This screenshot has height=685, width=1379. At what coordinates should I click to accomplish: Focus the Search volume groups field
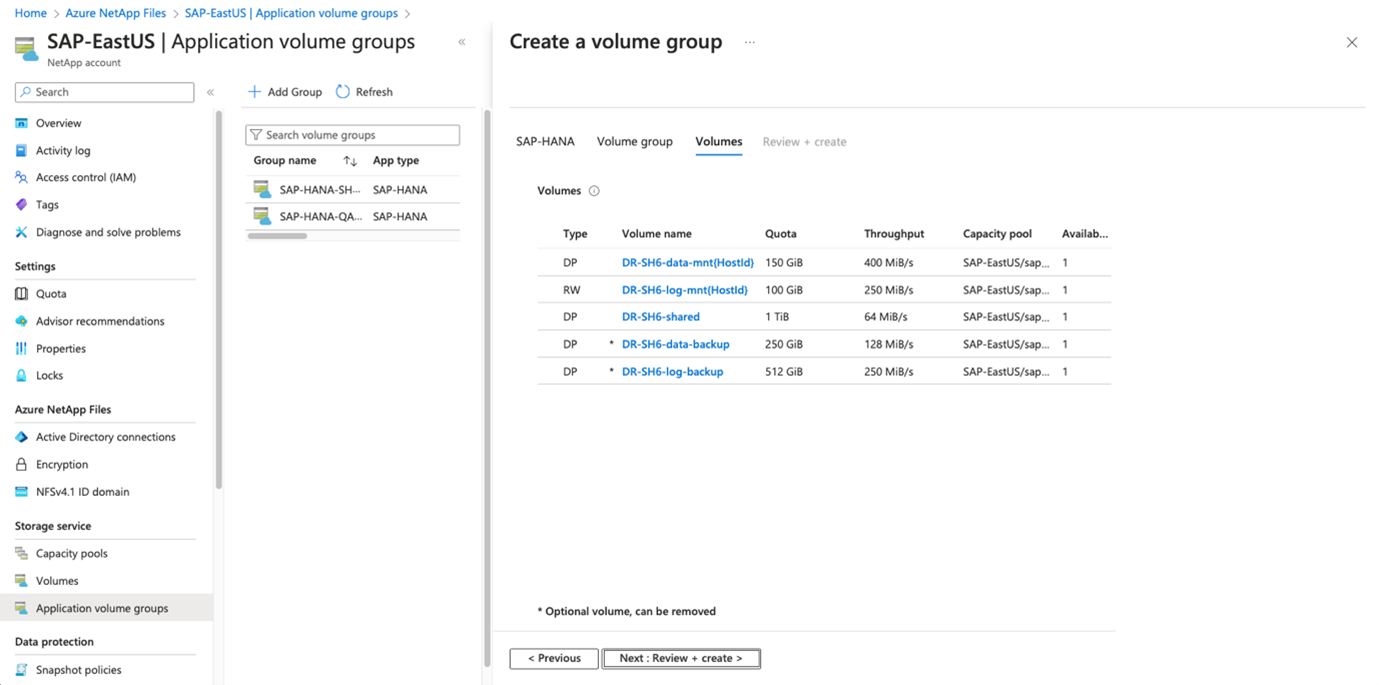(x=353, y=135)
